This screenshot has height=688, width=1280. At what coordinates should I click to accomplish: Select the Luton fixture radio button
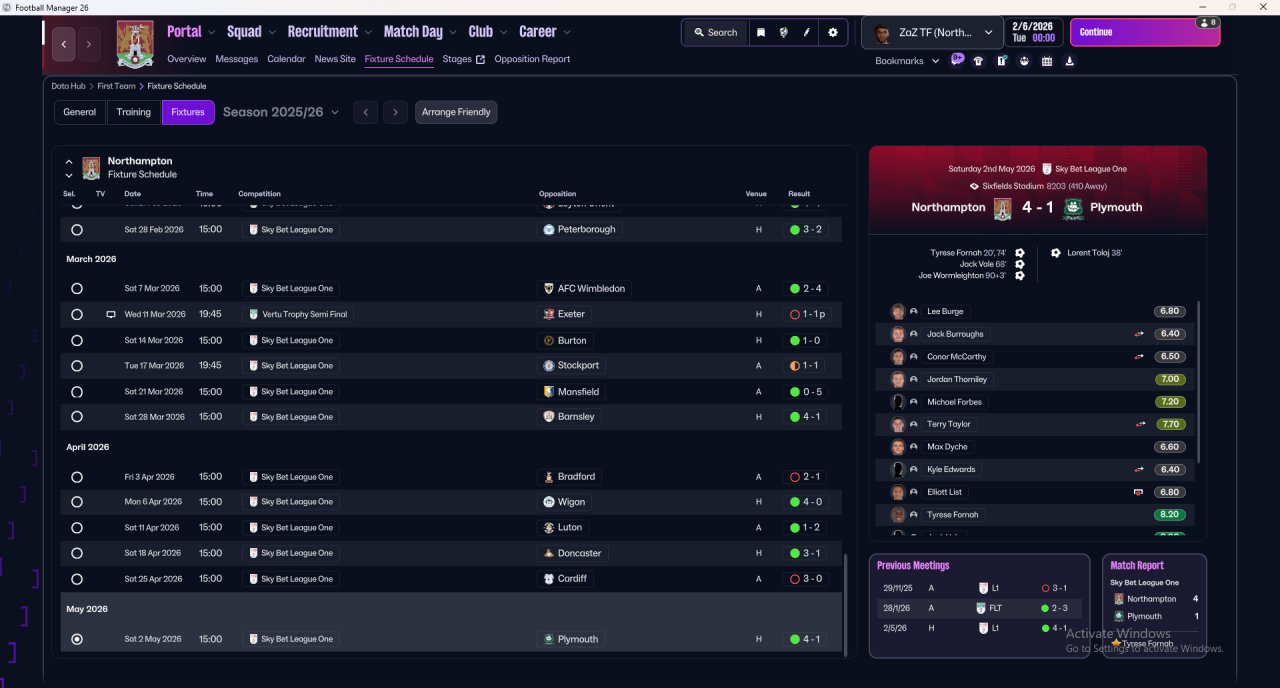pos(77,527)
